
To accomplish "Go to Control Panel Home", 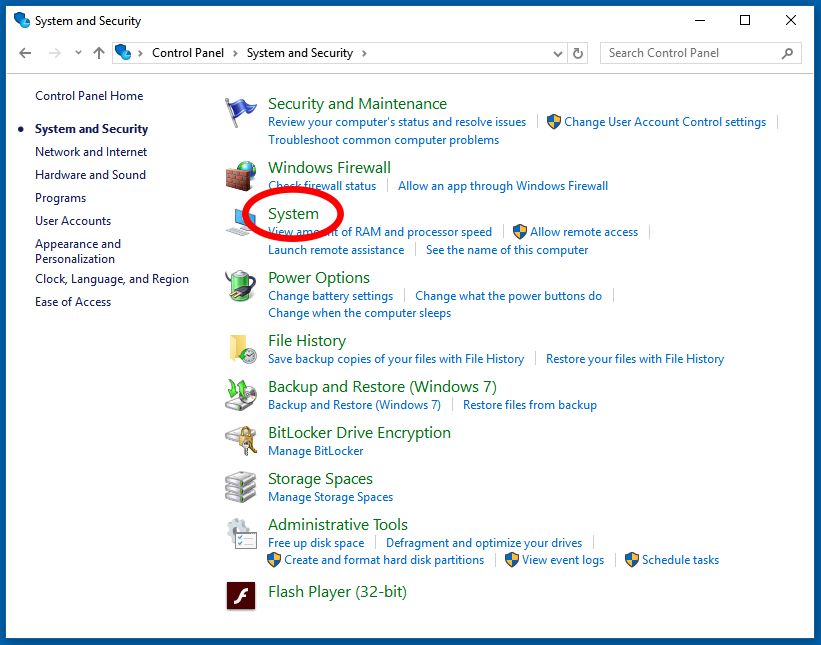I will [x=89, y=96].
